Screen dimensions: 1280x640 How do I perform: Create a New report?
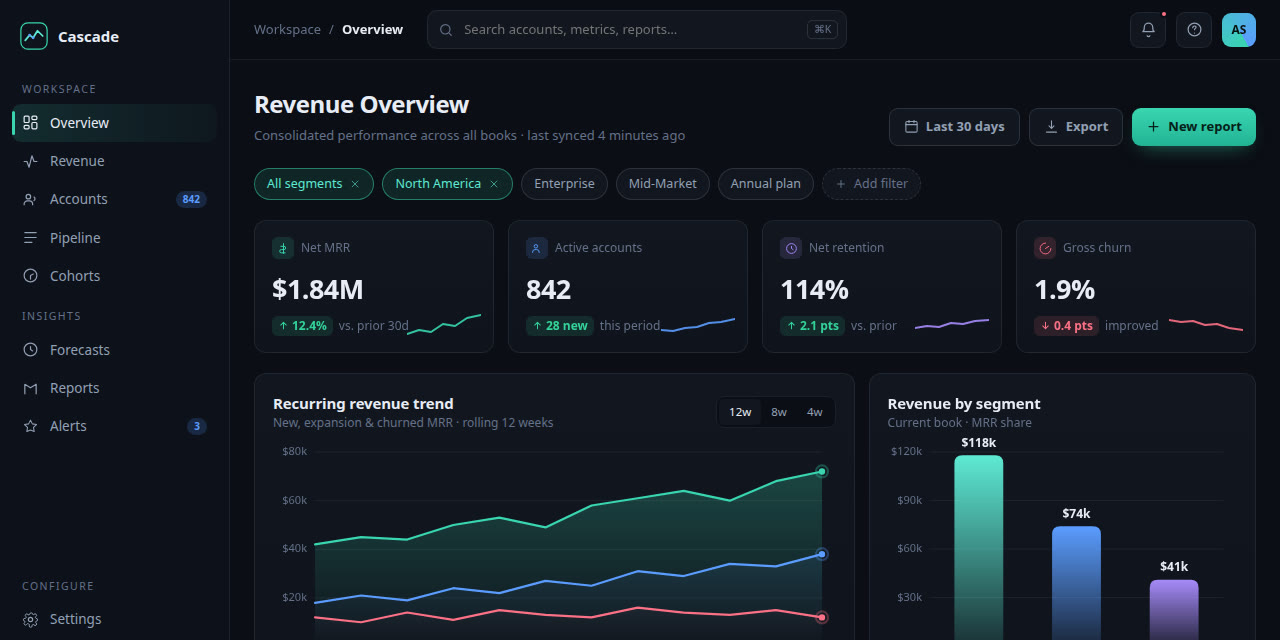(x=1194, y=127)
